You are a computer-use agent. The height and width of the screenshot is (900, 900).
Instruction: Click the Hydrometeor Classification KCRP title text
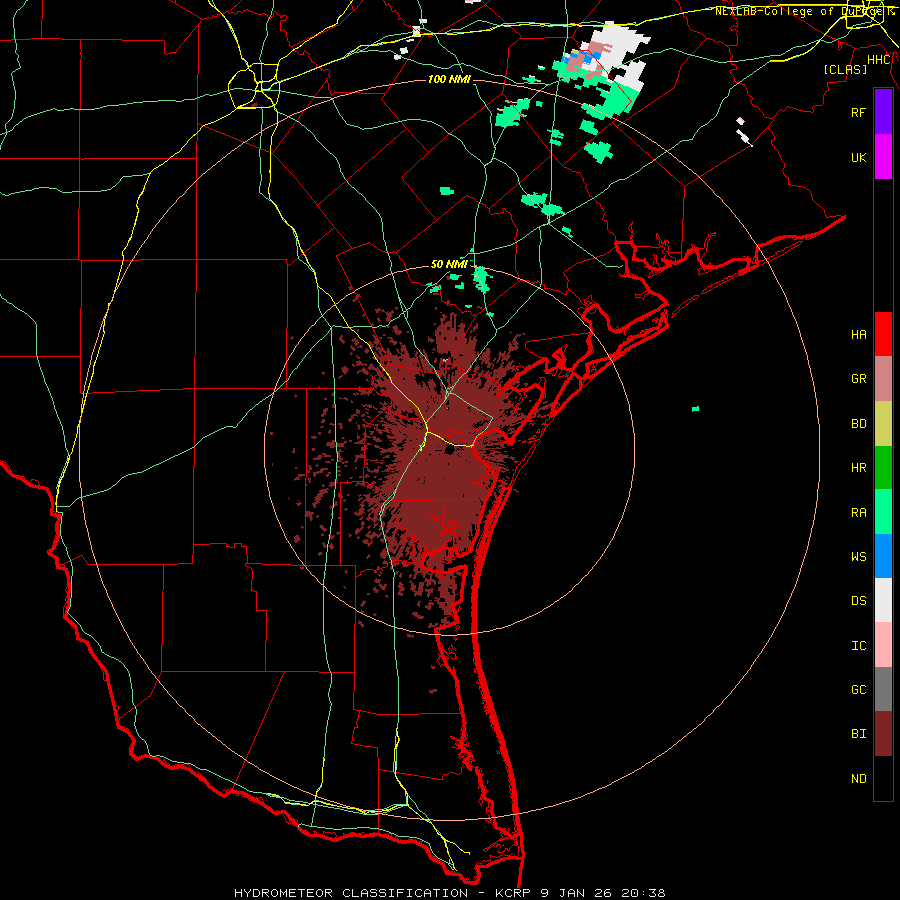click(x=449, y=893)
